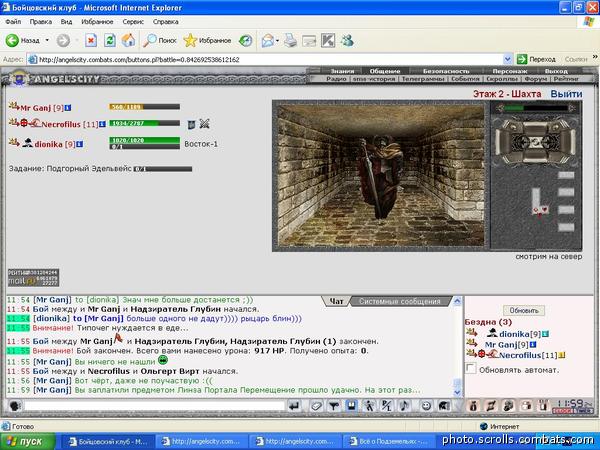This screenshot has width=600, height=450.
Task: Click the Messenger toolbar icon
Action: pyautogui.click(x=347, y=41)
